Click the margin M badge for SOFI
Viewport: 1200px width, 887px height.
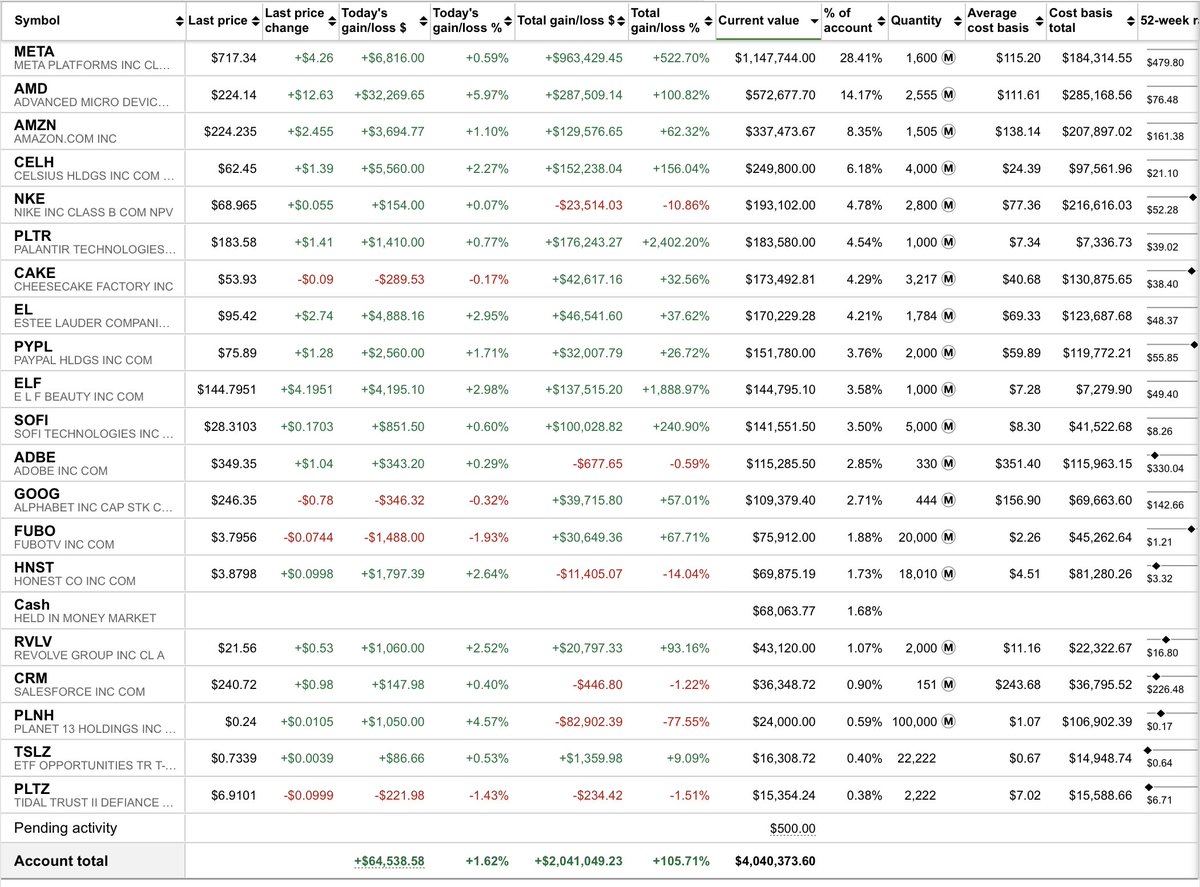(949, 426)
